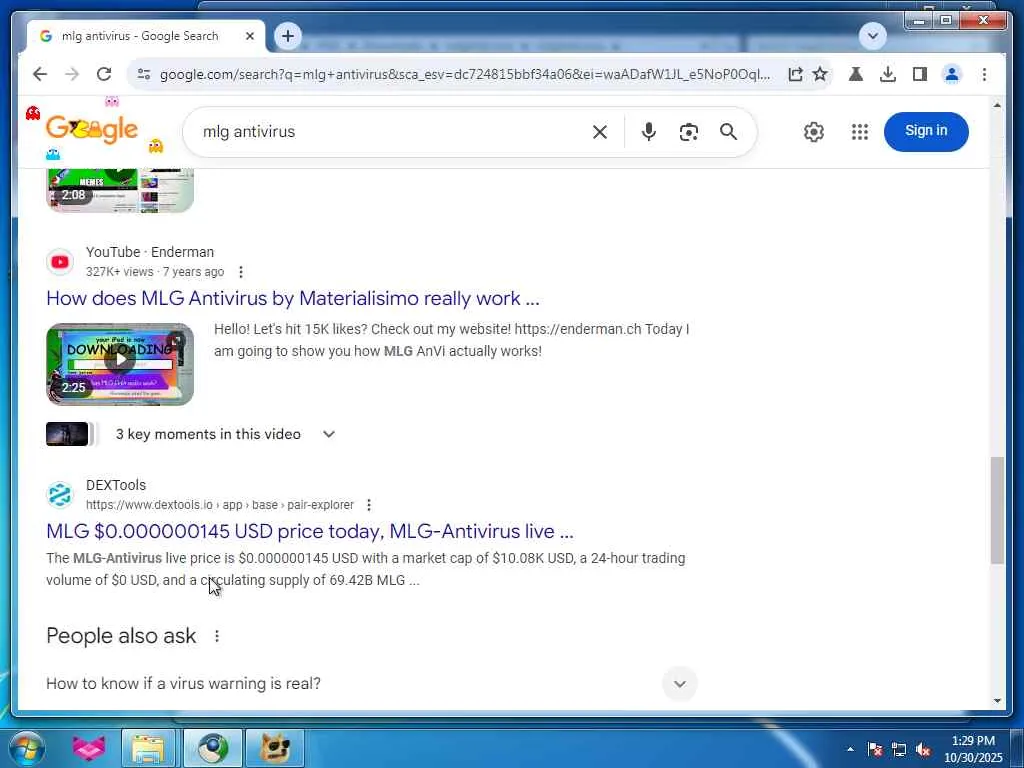Click the dextools.io breadcrumb URL
This screenshot has height=768, width=1024.
[220, 505]
